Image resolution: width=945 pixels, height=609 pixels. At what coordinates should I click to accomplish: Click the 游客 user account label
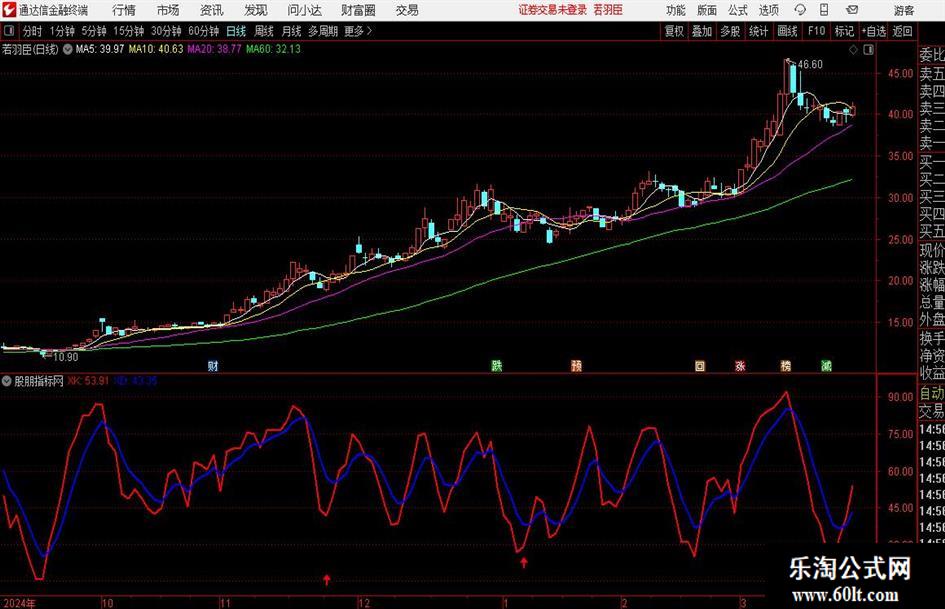[903, 10]
